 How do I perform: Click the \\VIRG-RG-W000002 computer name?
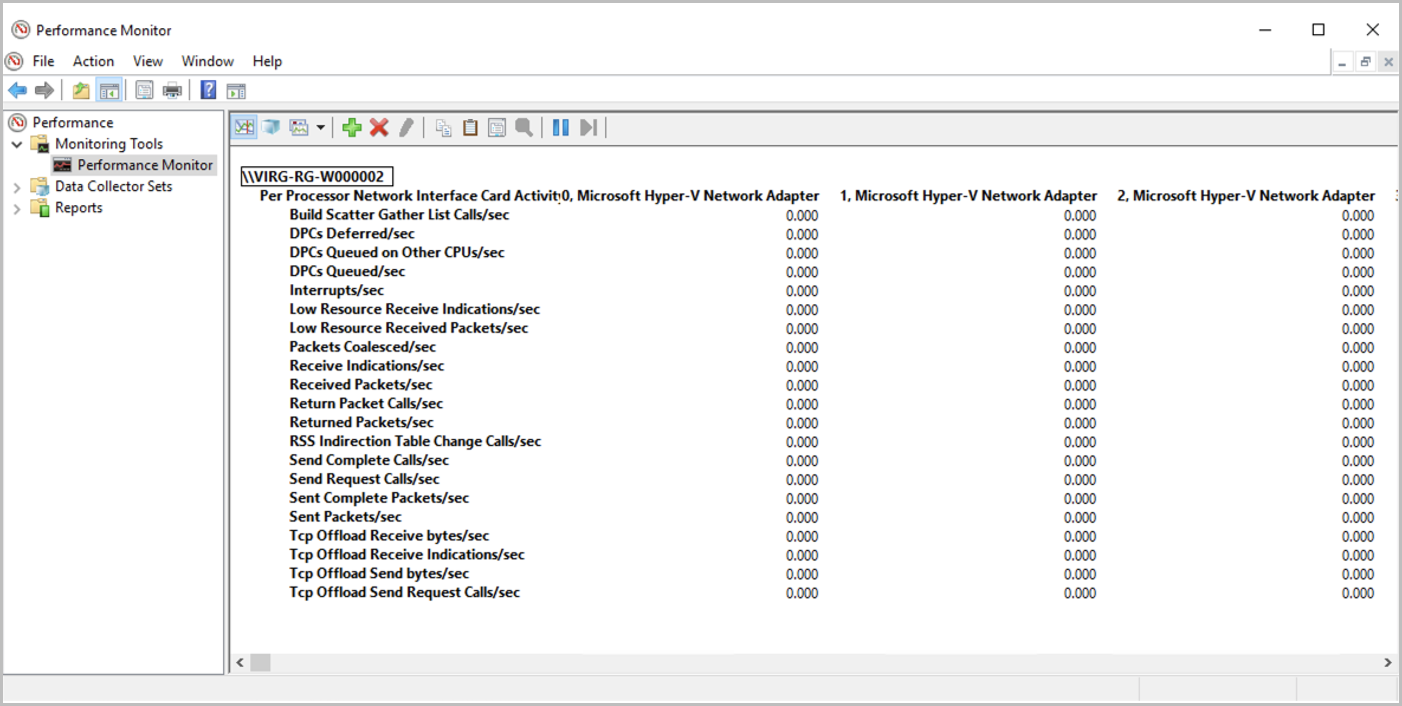[317, 177]
